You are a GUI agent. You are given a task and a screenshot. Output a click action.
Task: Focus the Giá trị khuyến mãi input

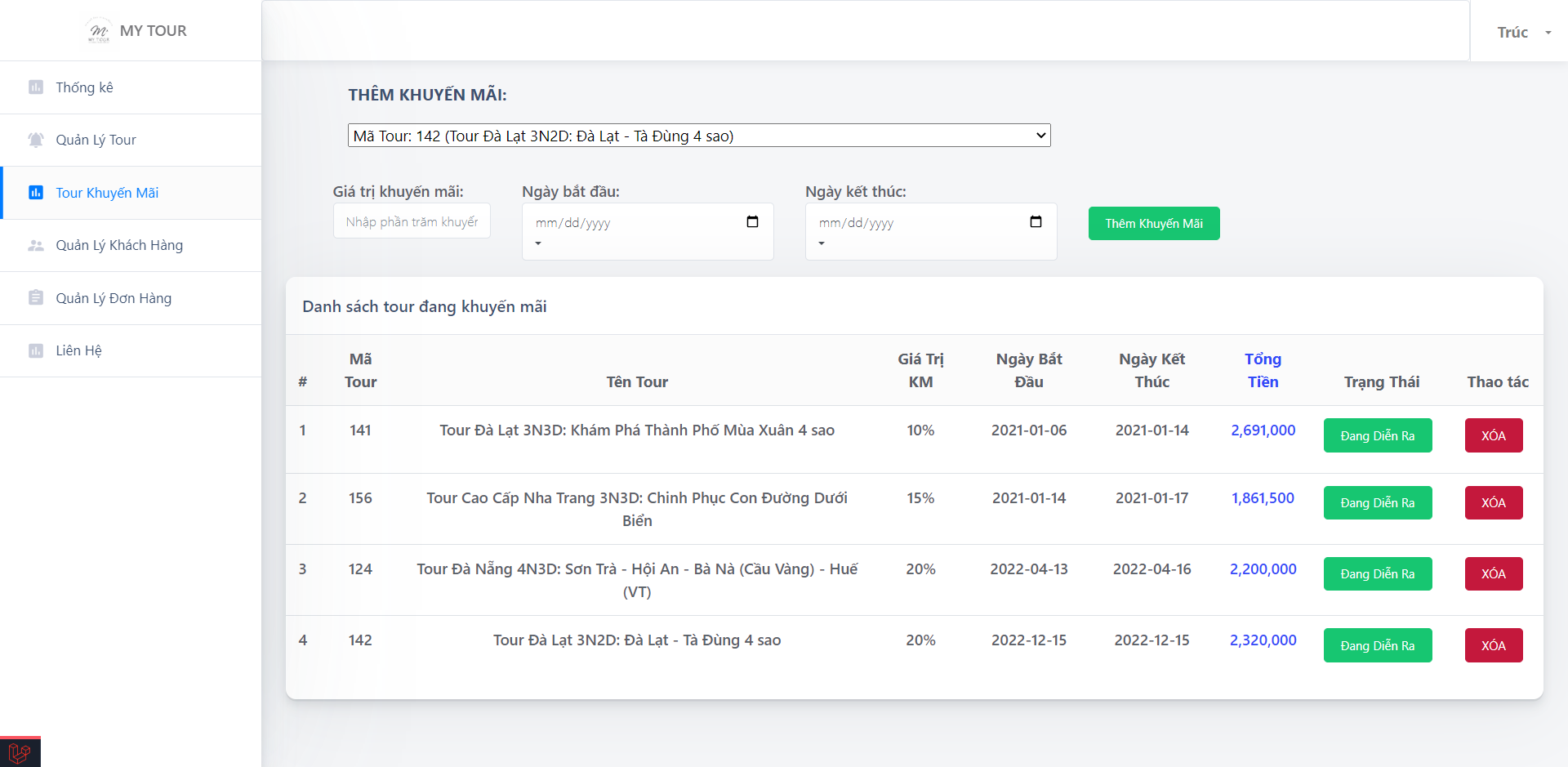pyautogui.click(x=412, y=221)
